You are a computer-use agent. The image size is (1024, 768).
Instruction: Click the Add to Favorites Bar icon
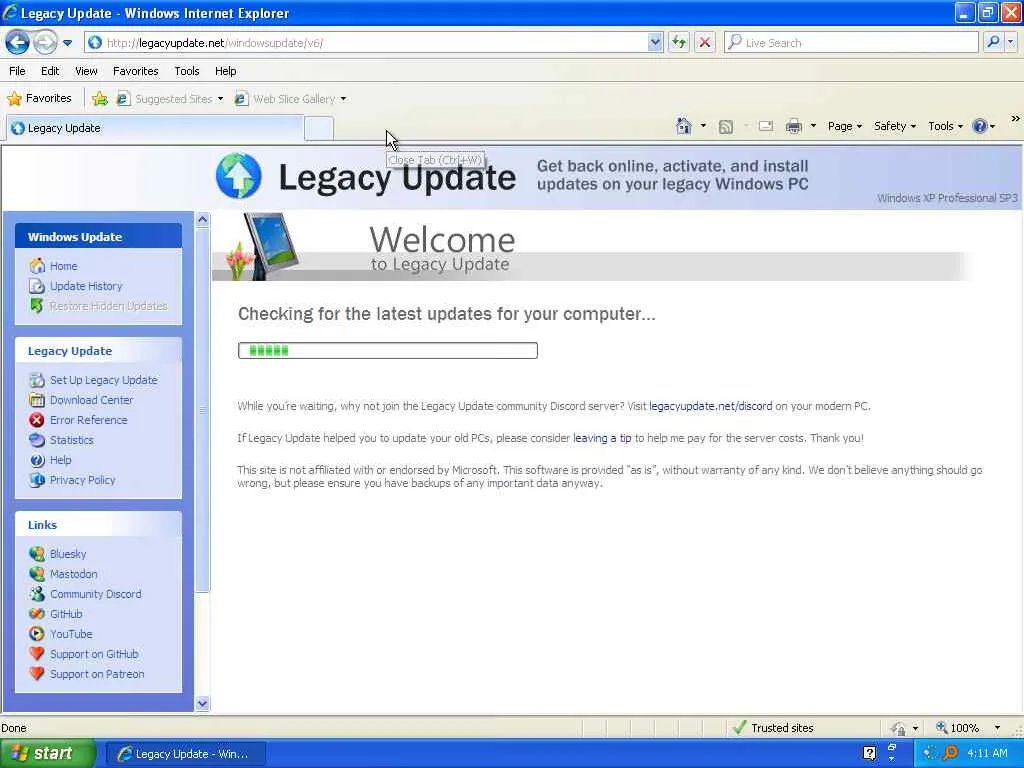pyautogui.click(x=100, y=99)
